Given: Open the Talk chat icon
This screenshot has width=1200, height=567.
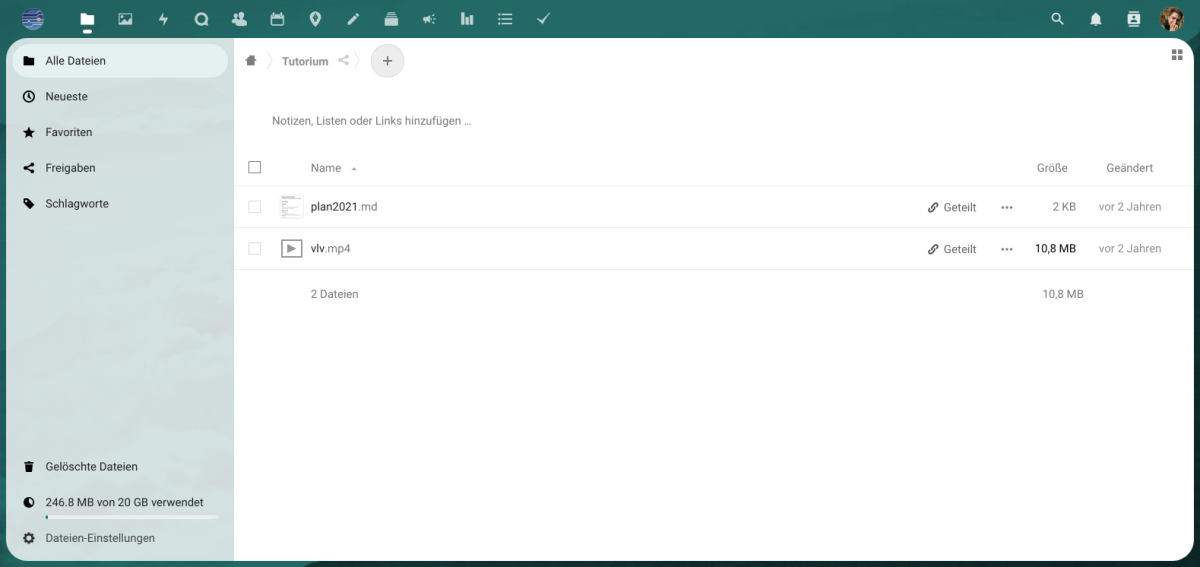Looking at the screenshot, I should click(x=201, y=19).
